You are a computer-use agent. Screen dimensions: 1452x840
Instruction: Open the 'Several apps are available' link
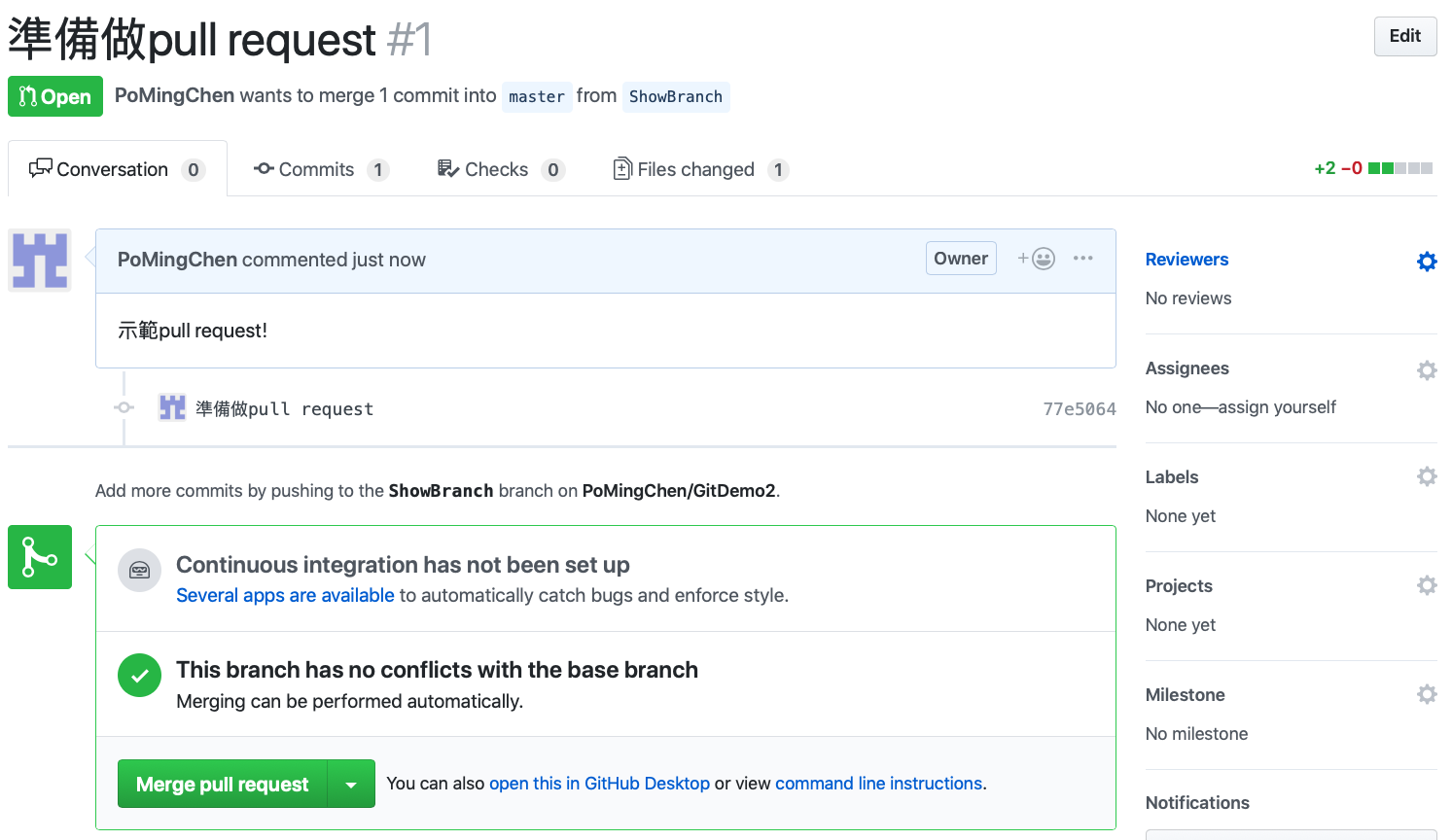[x=285, y=595]
